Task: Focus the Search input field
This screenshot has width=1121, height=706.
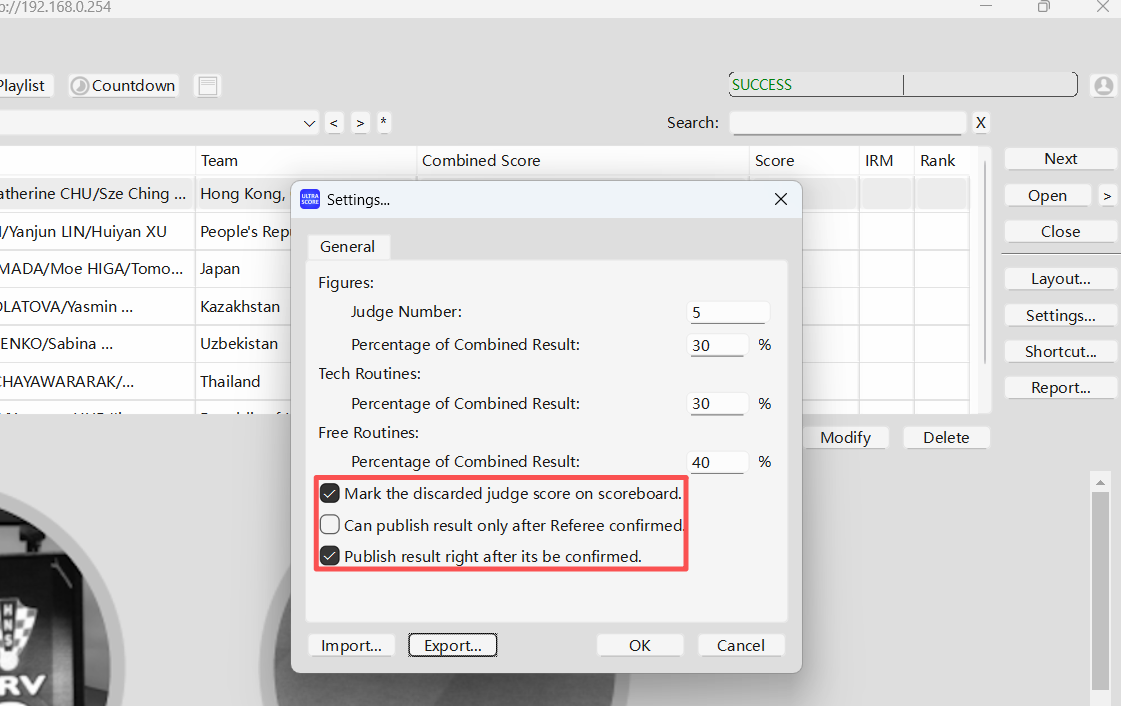Action: (847, 123)
